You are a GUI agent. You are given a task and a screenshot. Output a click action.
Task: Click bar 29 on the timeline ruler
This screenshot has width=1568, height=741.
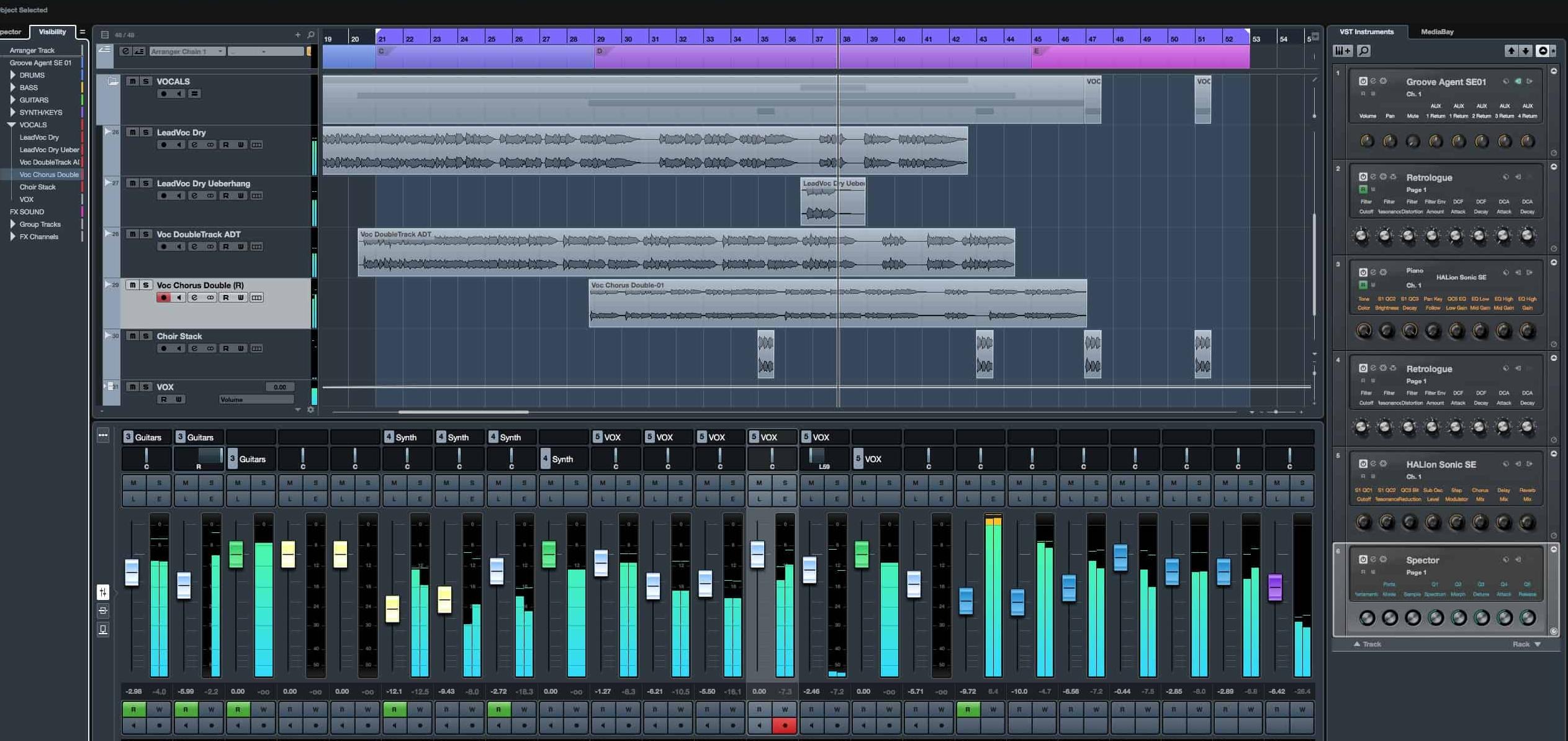click(600, 39)
